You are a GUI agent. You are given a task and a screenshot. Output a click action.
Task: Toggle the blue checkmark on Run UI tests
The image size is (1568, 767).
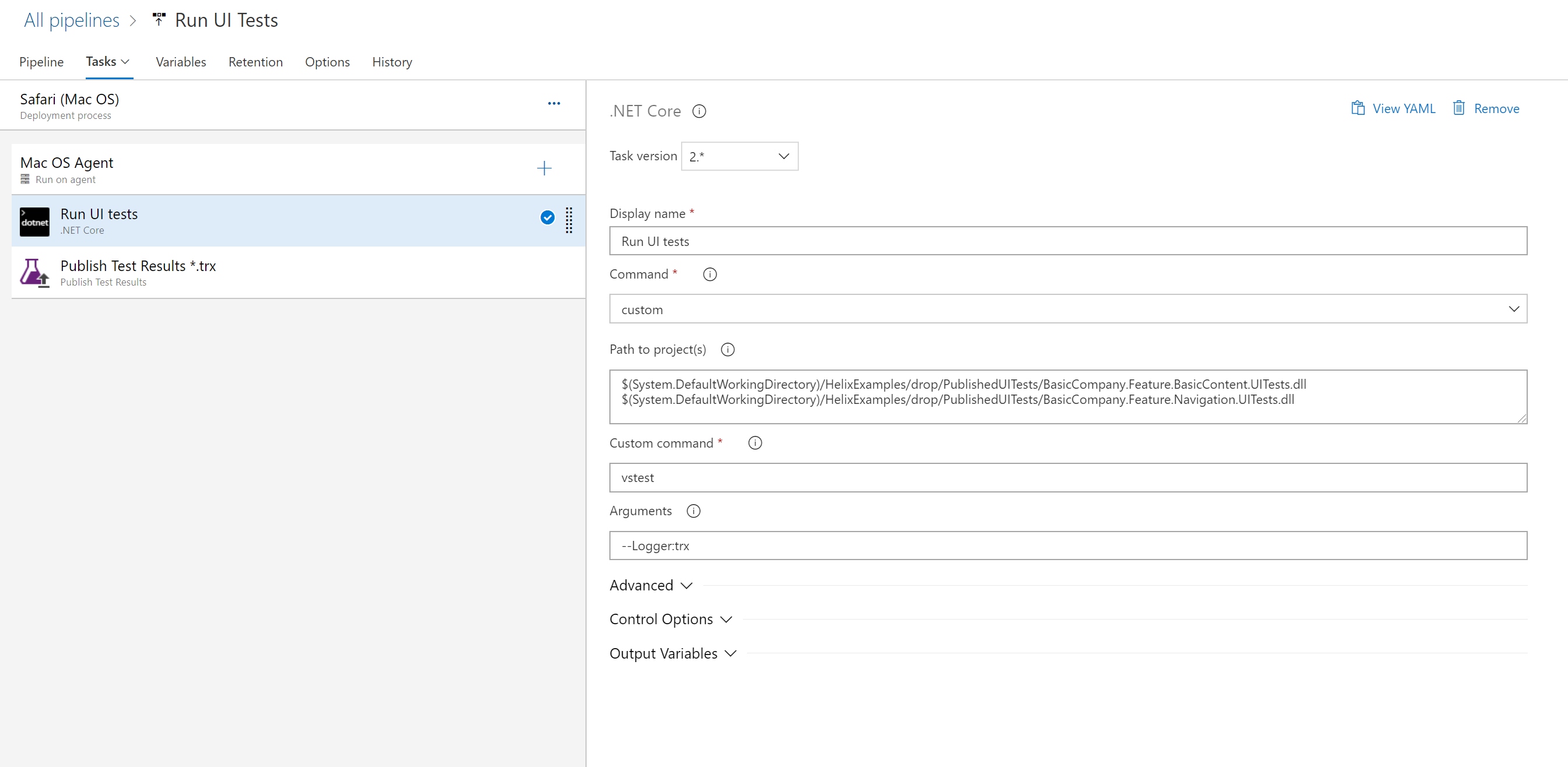coord(547,218)
